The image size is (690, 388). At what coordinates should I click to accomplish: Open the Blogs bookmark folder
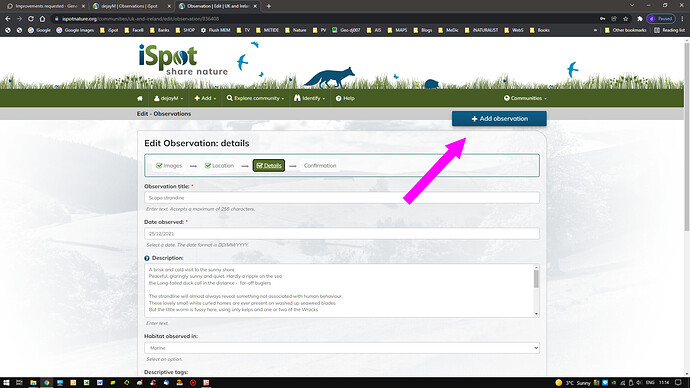422,30
